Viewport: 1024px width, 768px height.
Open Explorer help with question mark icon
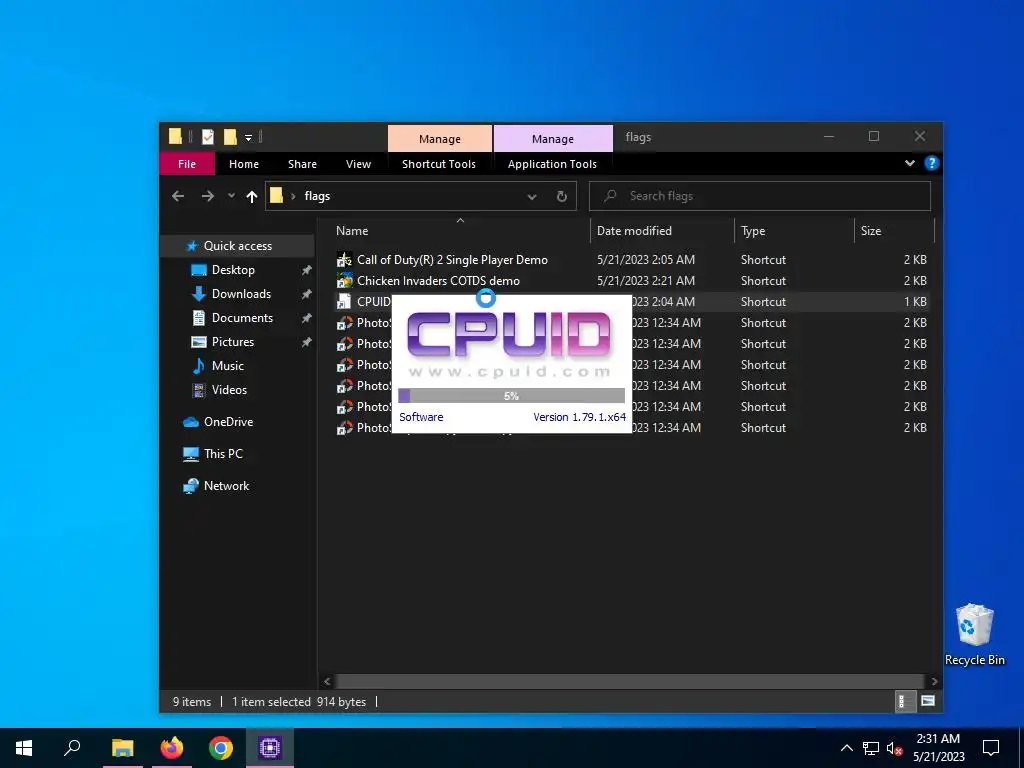click(932, 163)
